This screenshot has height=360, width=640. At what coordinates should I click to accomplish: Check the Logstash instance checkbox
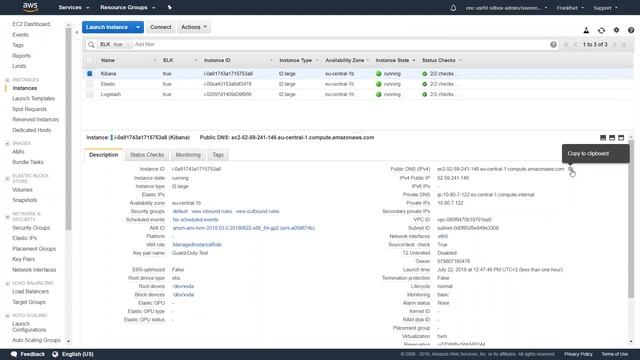[x=89, y=94]
